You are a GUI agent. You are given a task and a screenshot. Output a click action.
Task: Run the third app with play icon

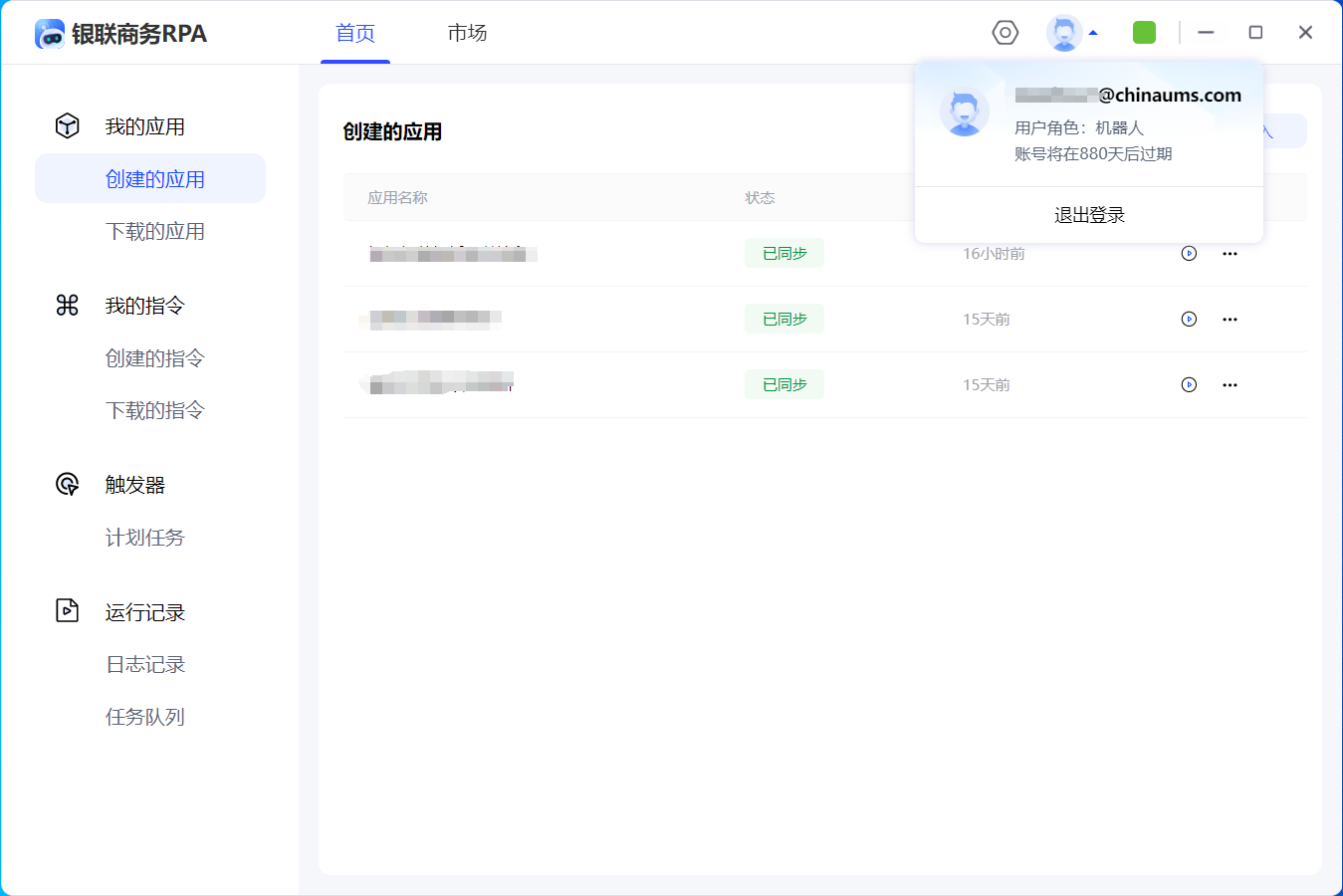coord(1189,385)
